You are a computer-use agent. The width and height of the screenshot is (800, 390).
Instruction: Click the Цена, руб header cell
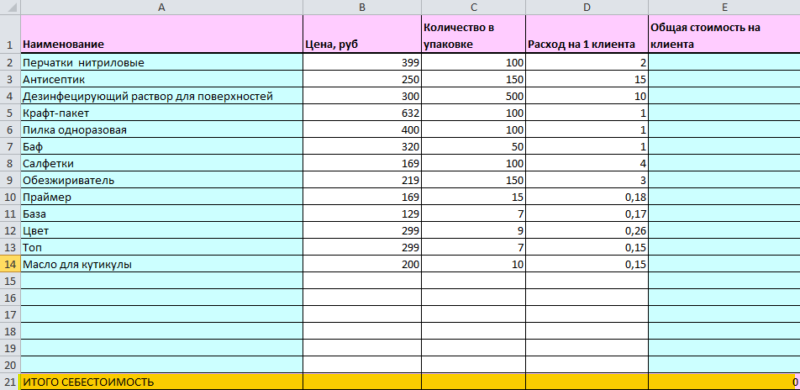pos(362,34)
